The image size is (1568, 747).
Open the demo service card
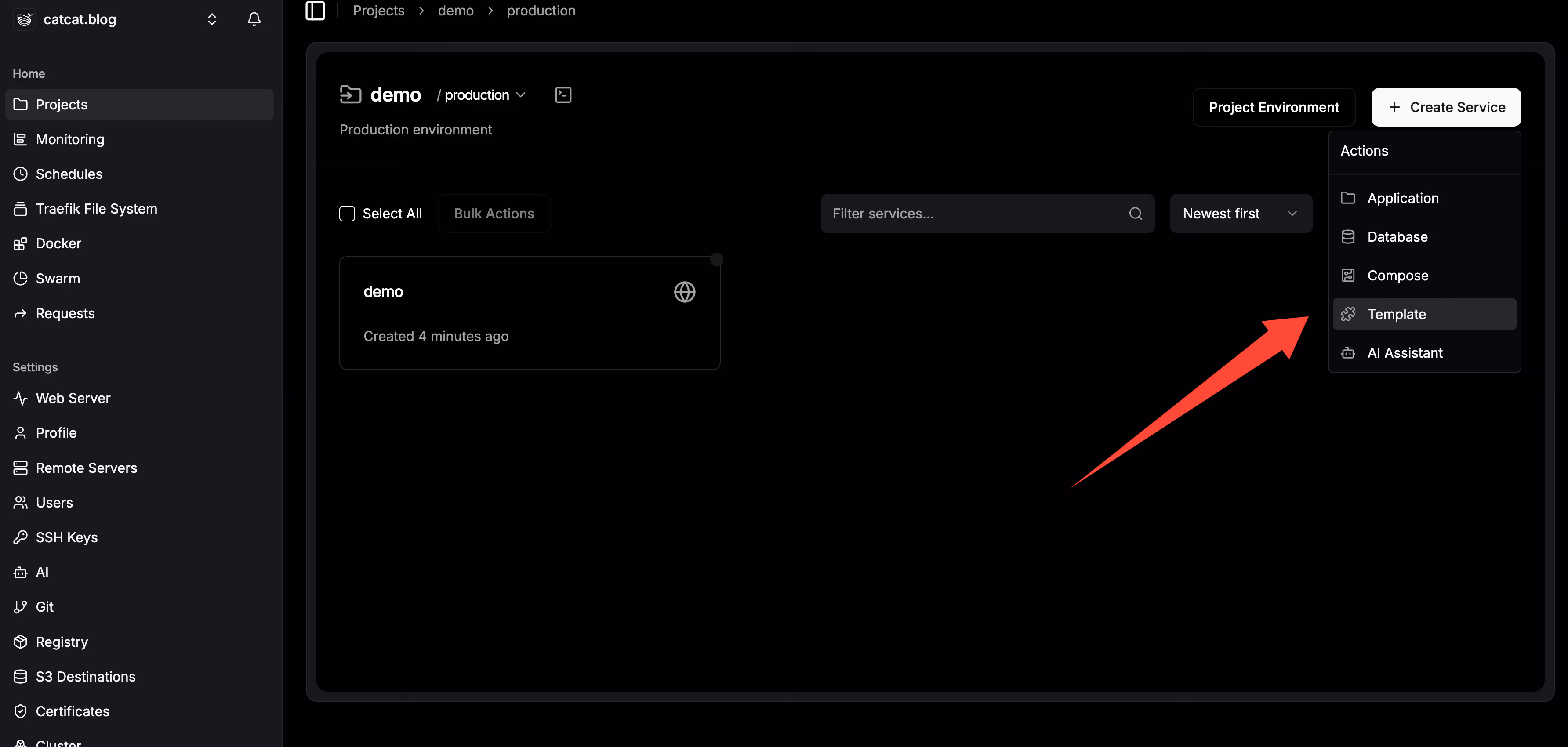[x=529, y=313]
